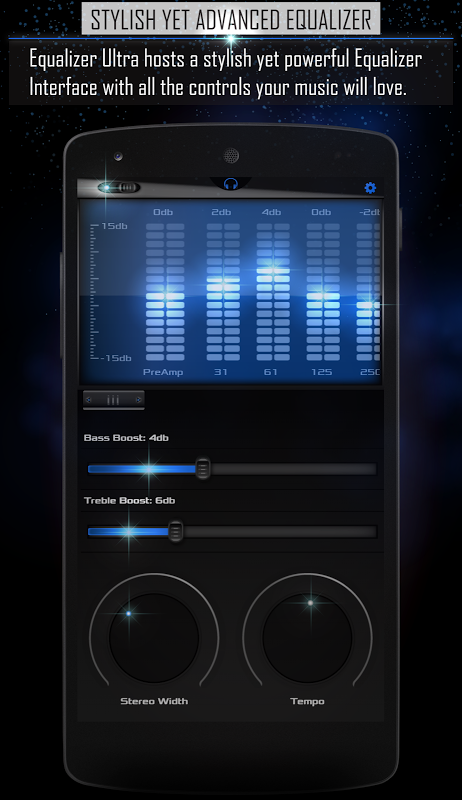Viewport: 462px width, 800px height.
Task: Click the Treble Boost slider handle
Action: pos(176,532)
